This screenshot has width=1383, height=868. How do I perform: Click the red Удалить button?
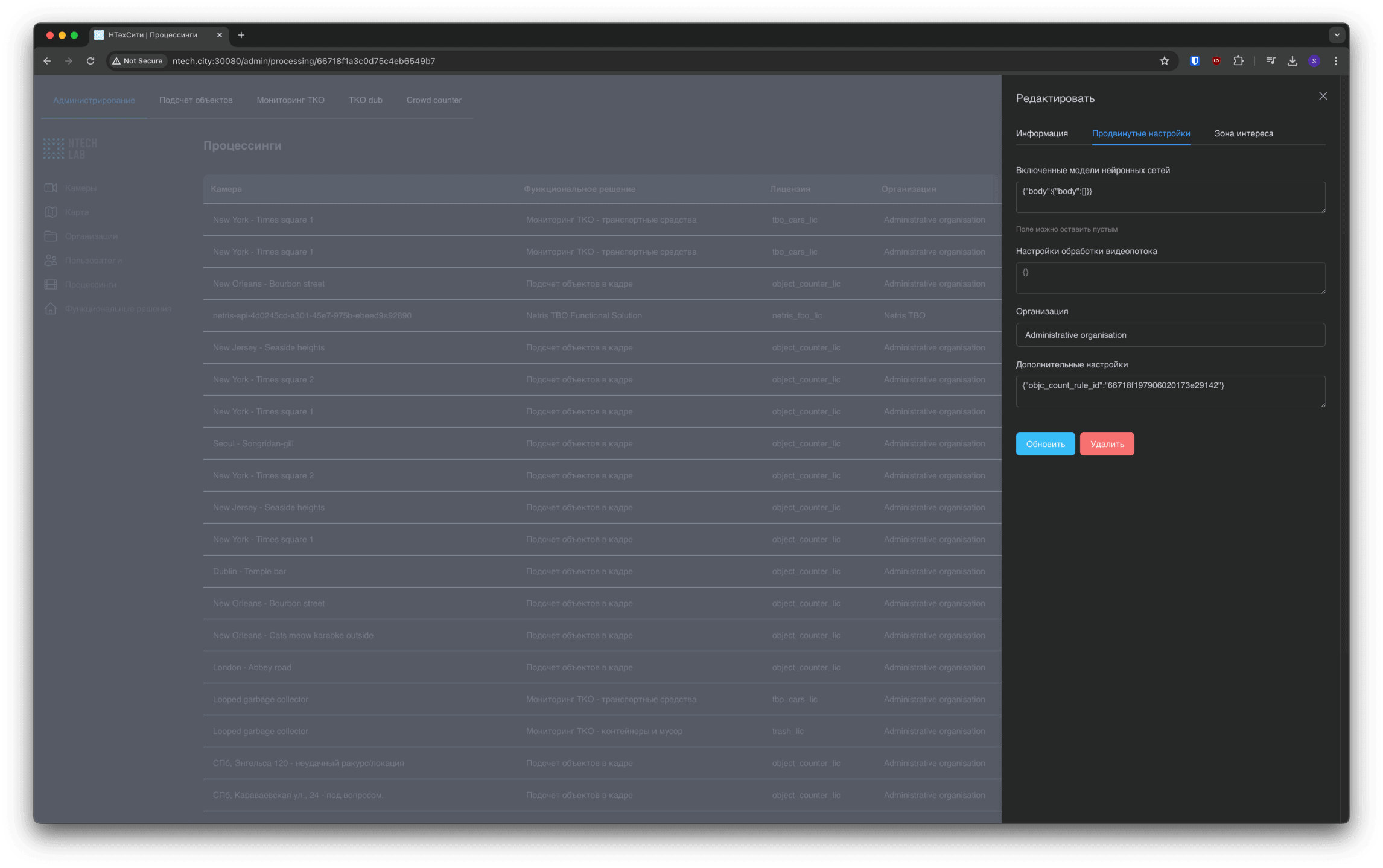1107,444
